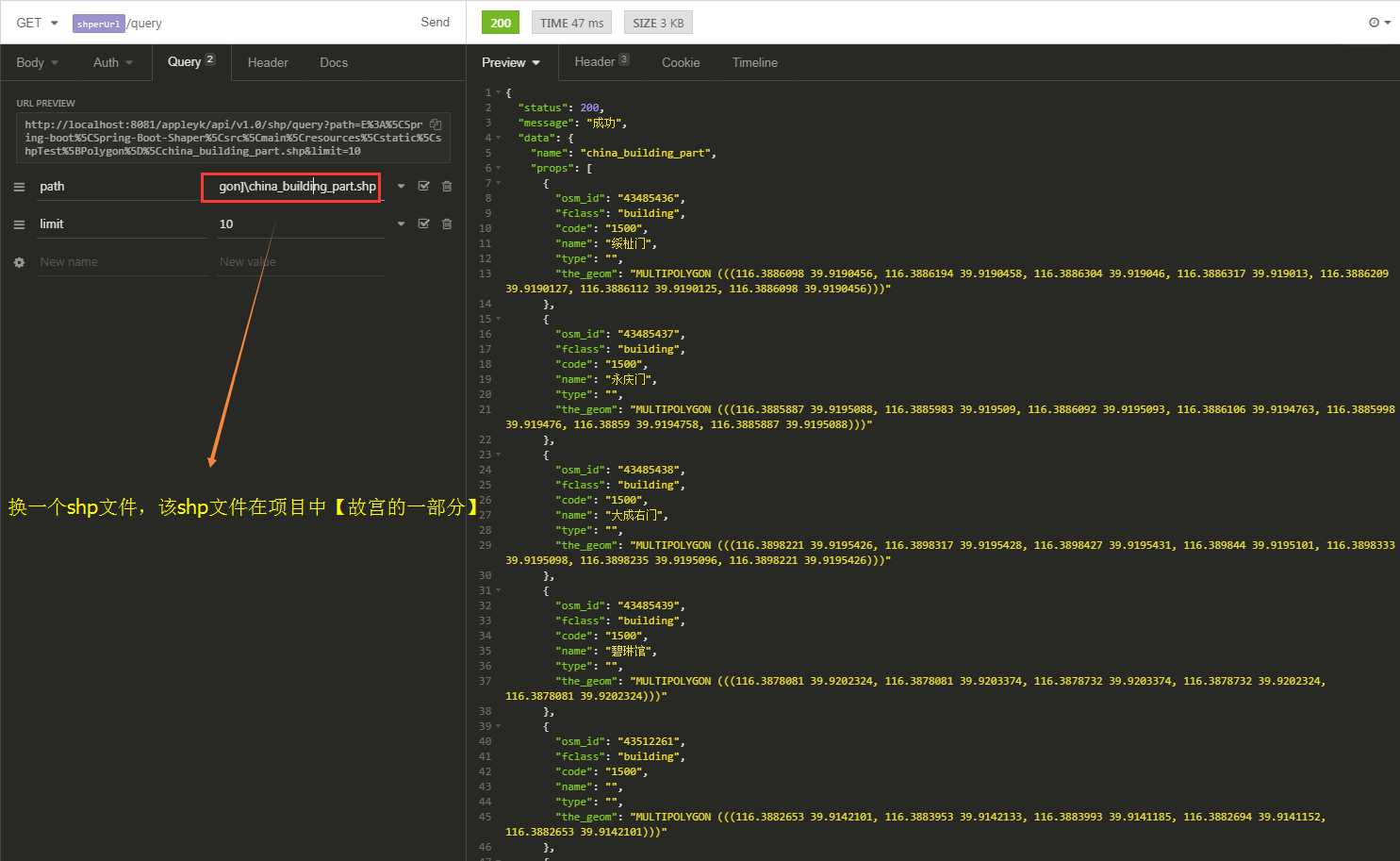Open the Docs tab
Viewport: 1400px width, 861px height.
[x=334, y=62]
